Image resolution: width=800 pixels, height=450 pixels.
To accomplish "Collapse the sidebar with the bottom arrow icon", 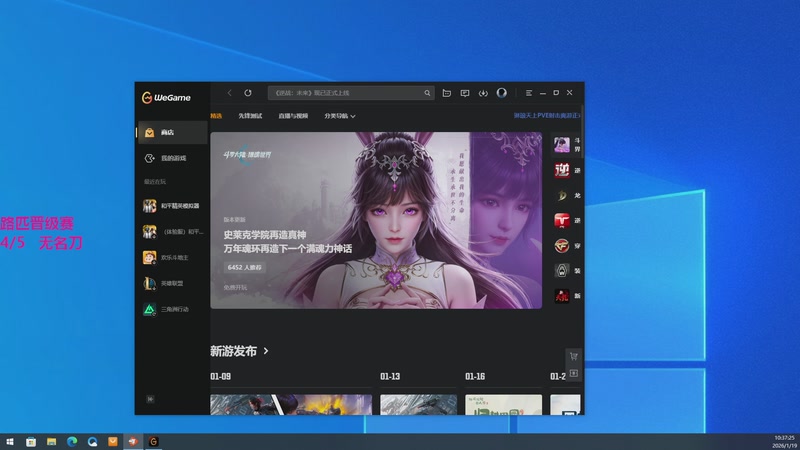I will (151, 399).
